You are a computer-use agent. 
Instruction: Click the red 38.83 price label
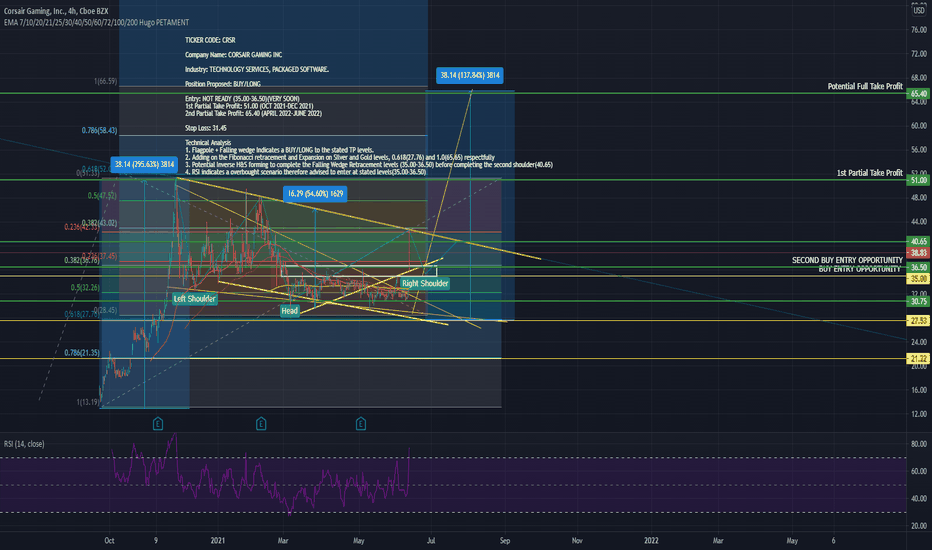tap(918, 253)
